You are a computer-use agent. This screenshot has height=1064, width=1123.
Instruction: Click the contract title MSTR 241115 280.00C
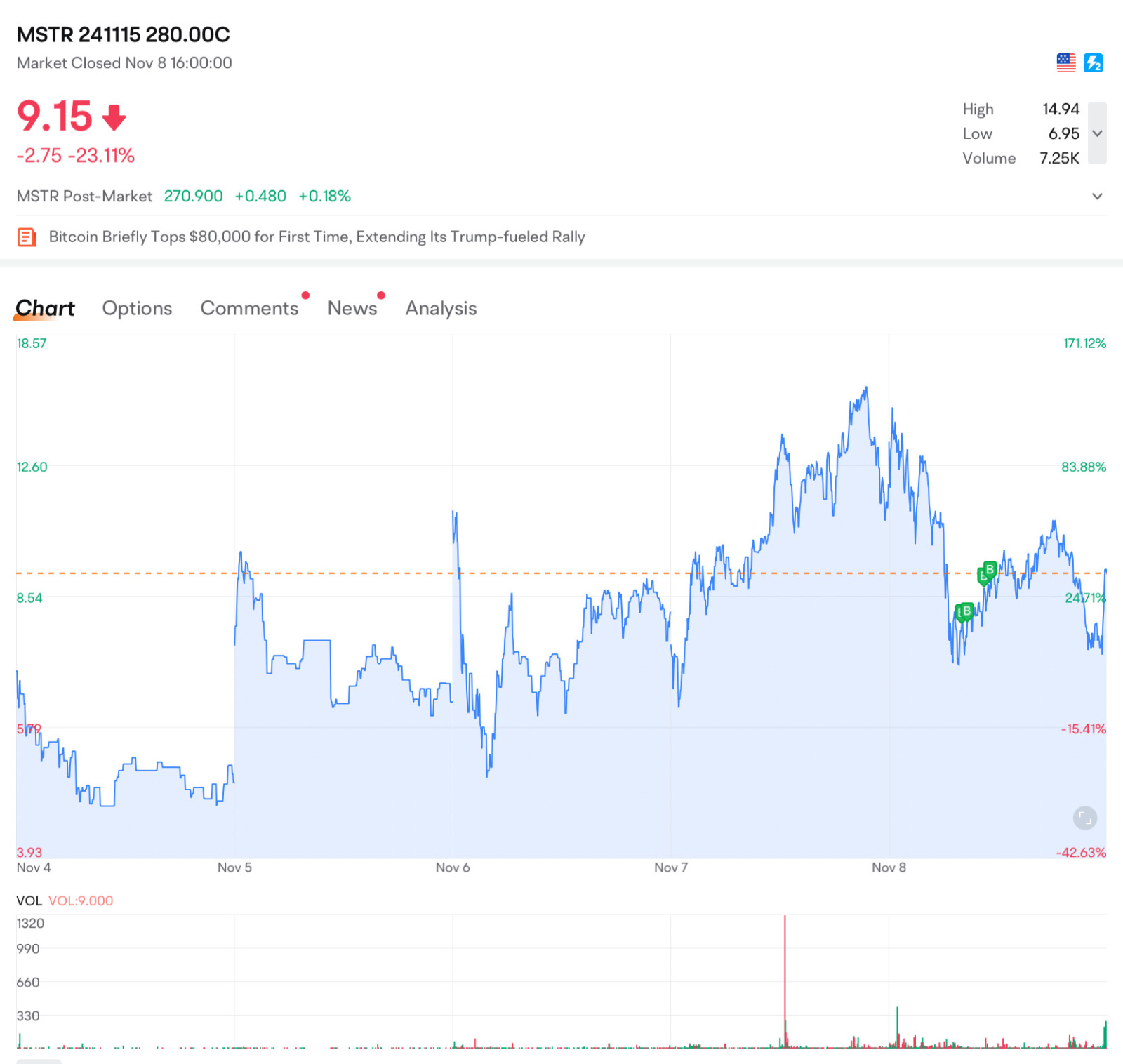click(124, 34)
